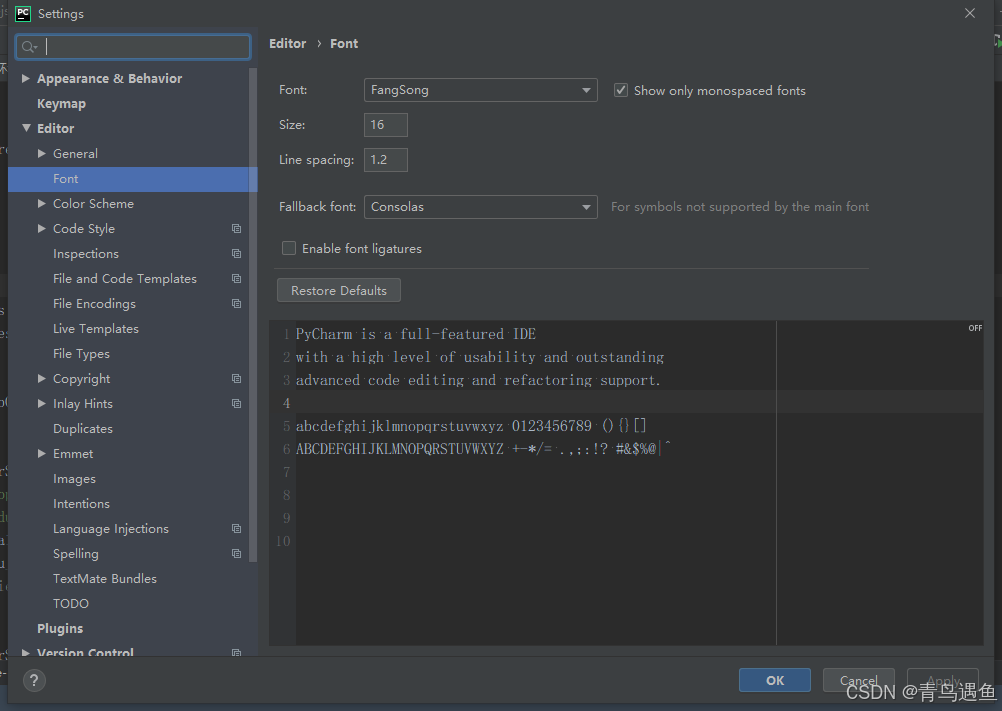Image resolution: width=1002 pixels, height=711 pixels.
Task: Click the Line spacing field
Action: pos(385,160)
